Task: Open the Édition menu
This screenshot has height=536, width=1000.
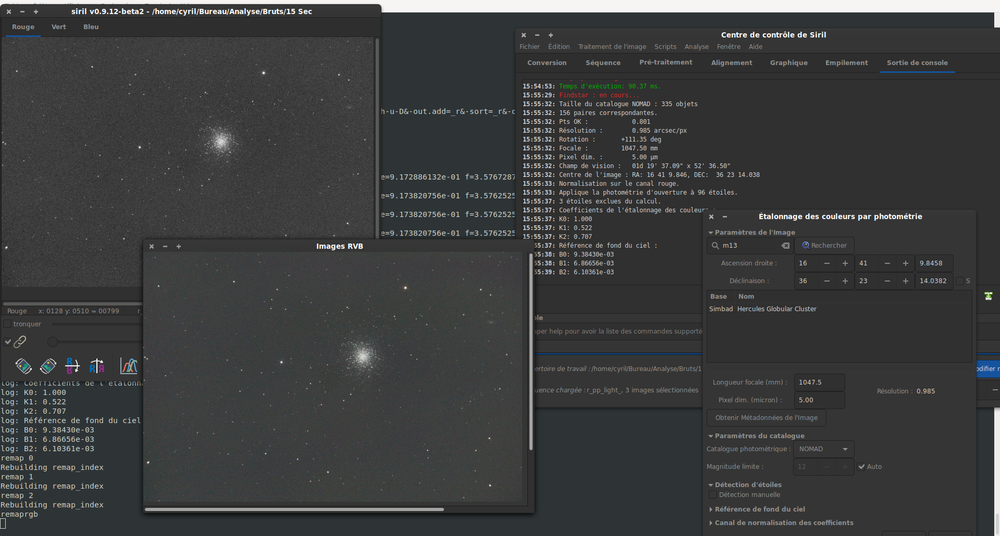Action: pos(559,47)
